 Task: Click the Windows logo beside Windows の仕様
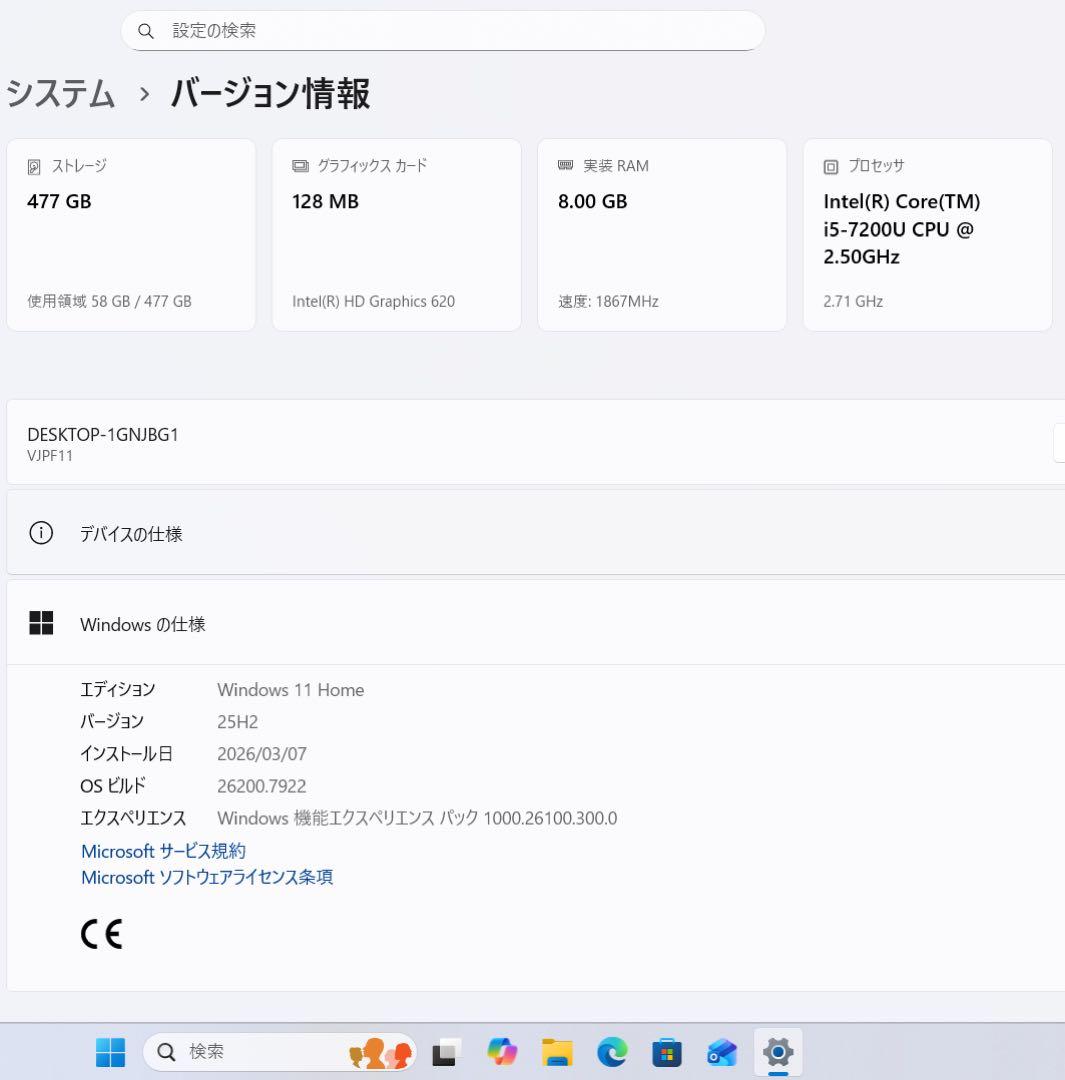click(x=41, y=622)
